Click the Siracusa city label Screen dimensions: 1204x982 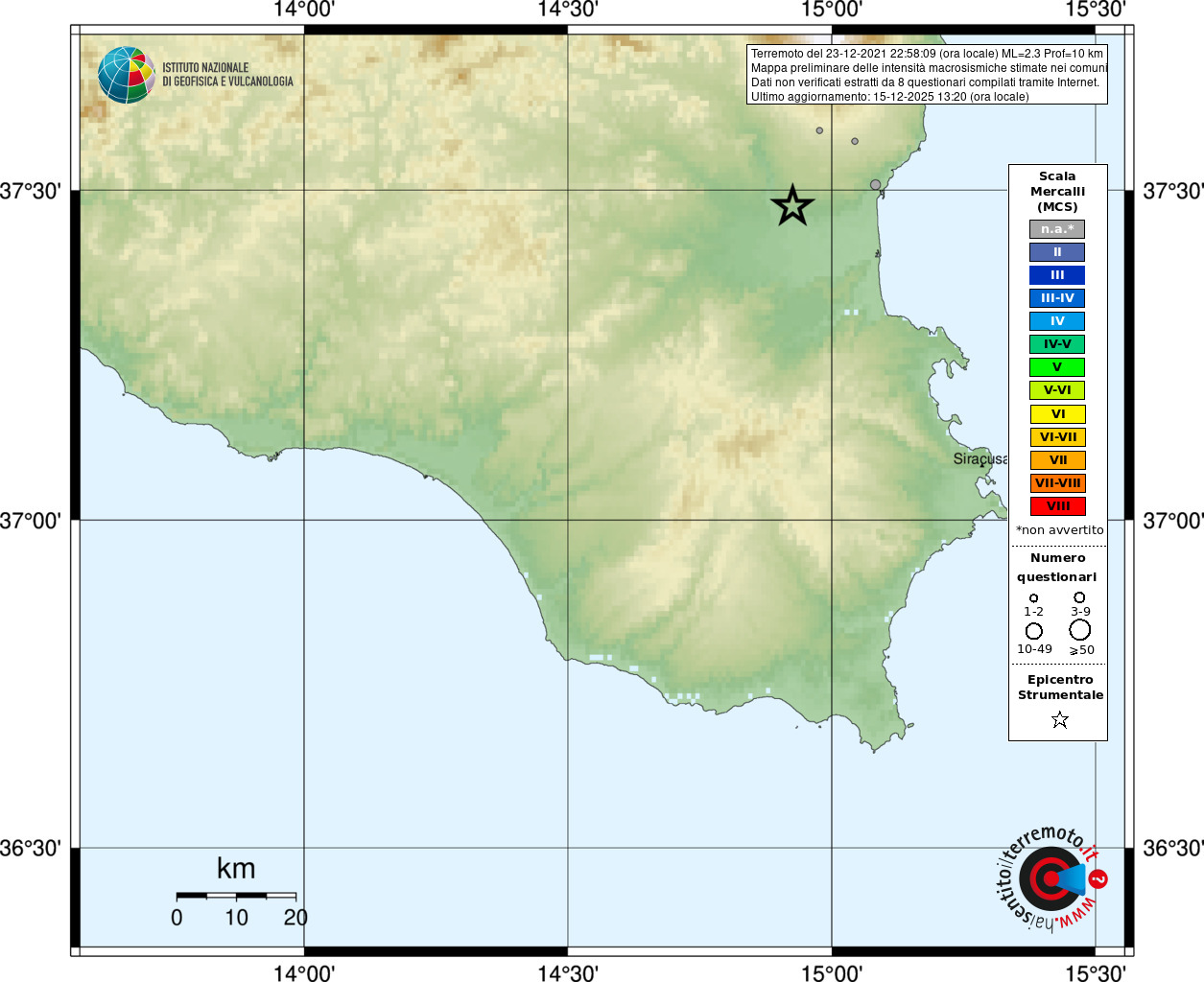click(x=980, y=459)
